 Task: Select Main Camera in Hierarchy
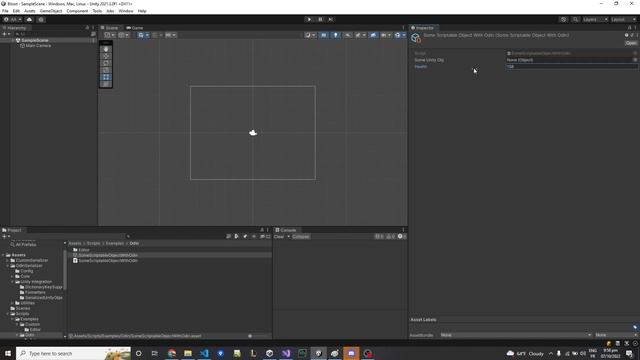38,46
